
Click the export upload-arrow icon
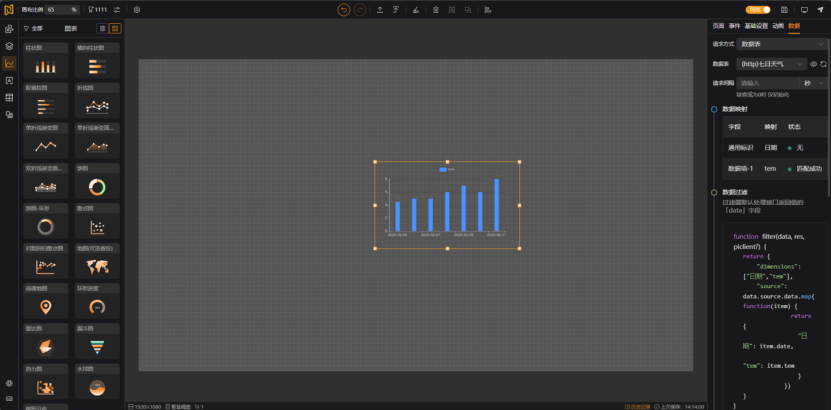tap(380, 10)
